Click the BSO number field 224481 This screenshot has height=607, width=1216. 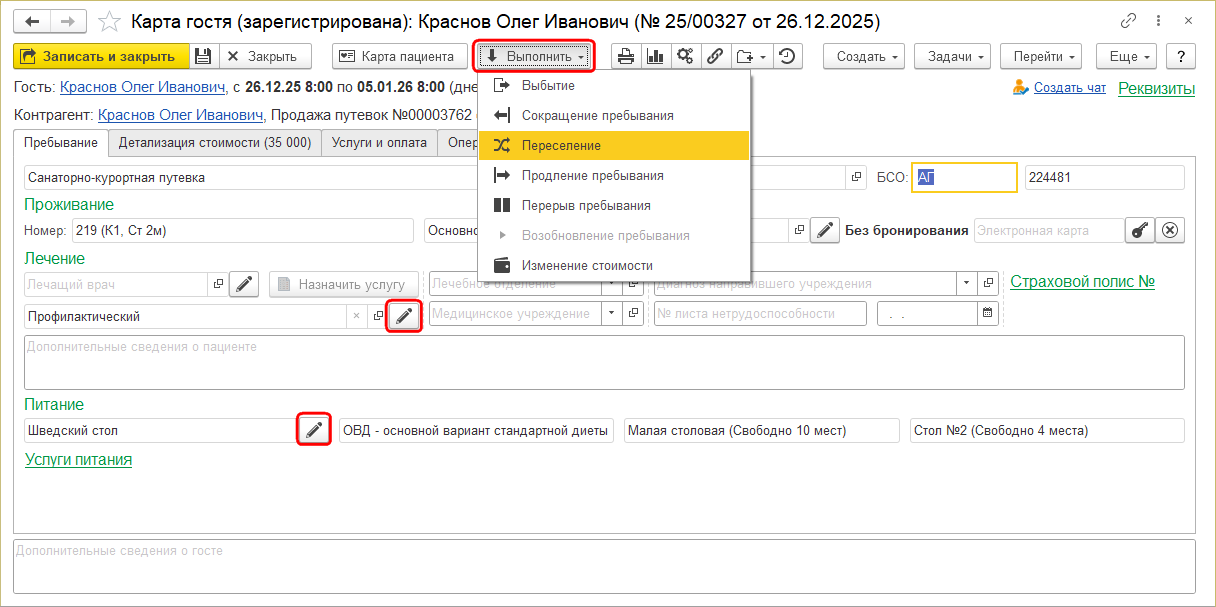pyautogui.click(x=1105, y=177)
